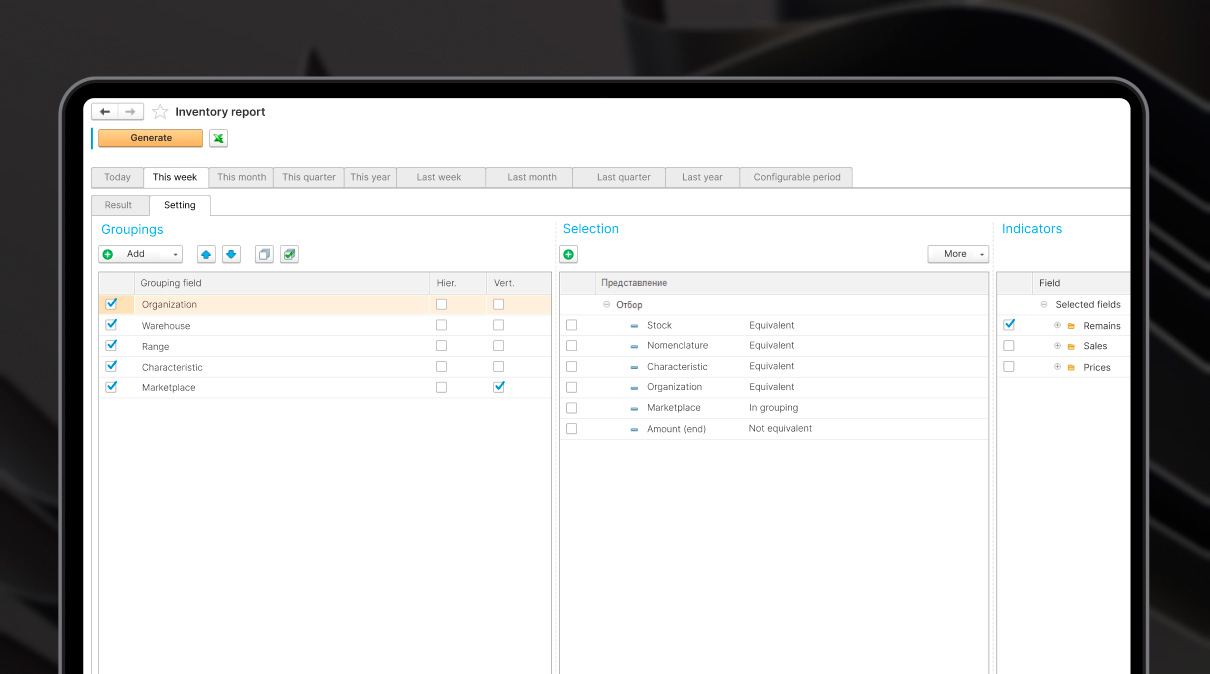Viewport: 1210px width, 674px height.
Task: Click the Characteristic filter item icon
Action: point(634,367)
